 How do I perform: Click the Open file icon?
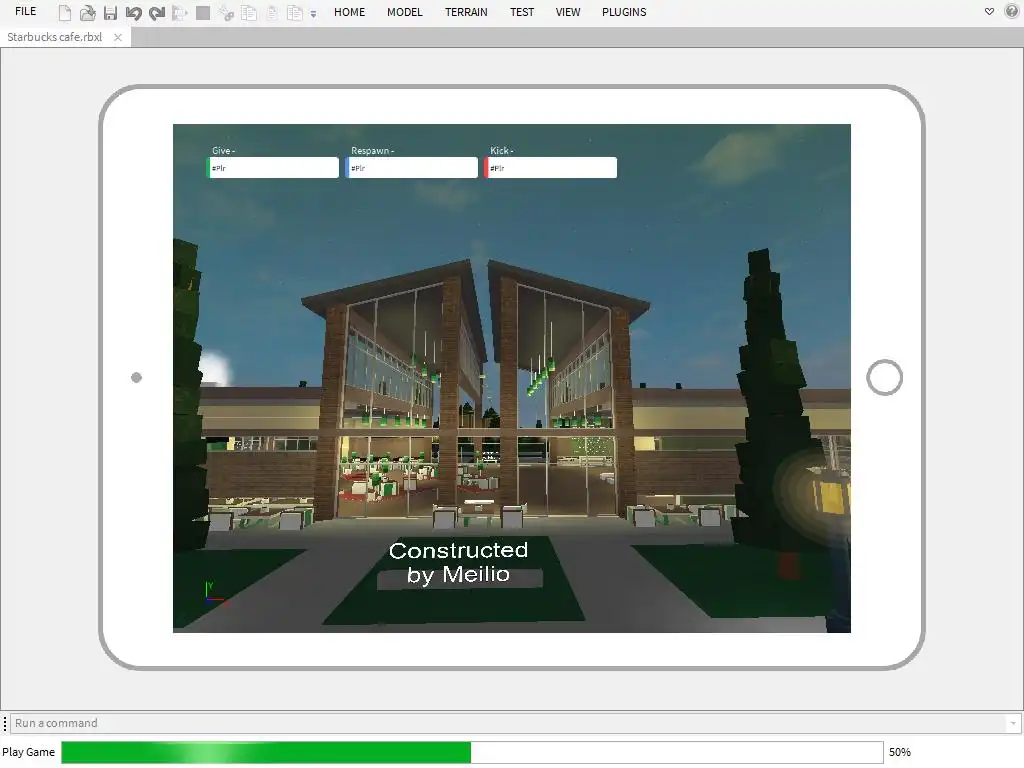pos(88,12)
